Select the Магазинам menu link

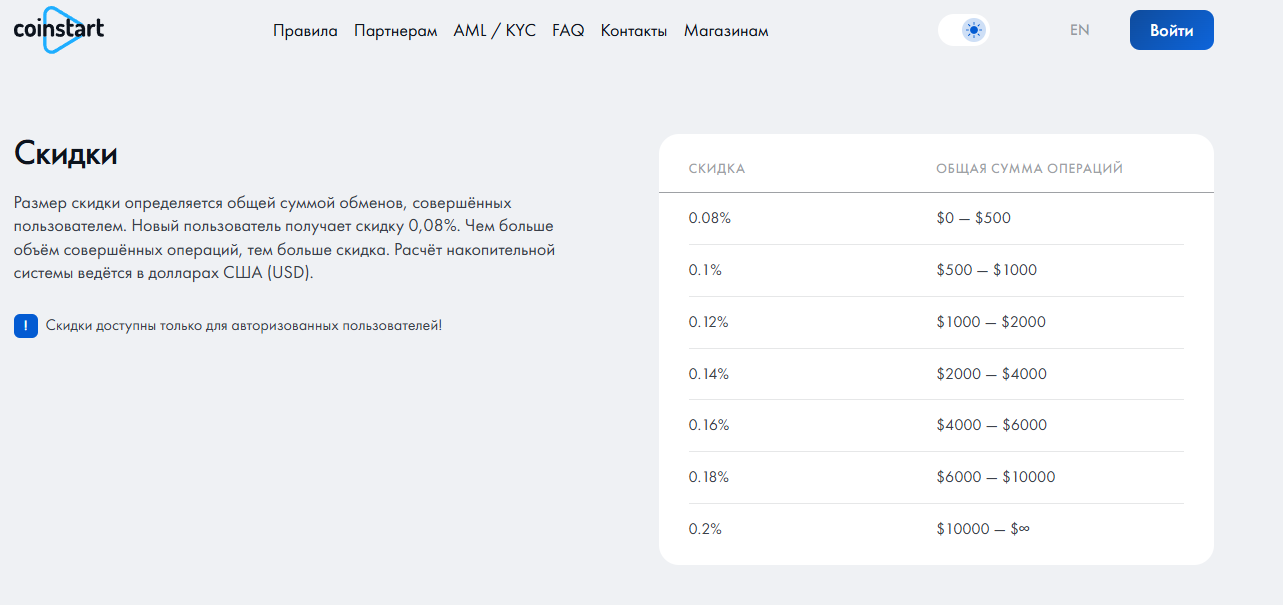coord(726,31)
